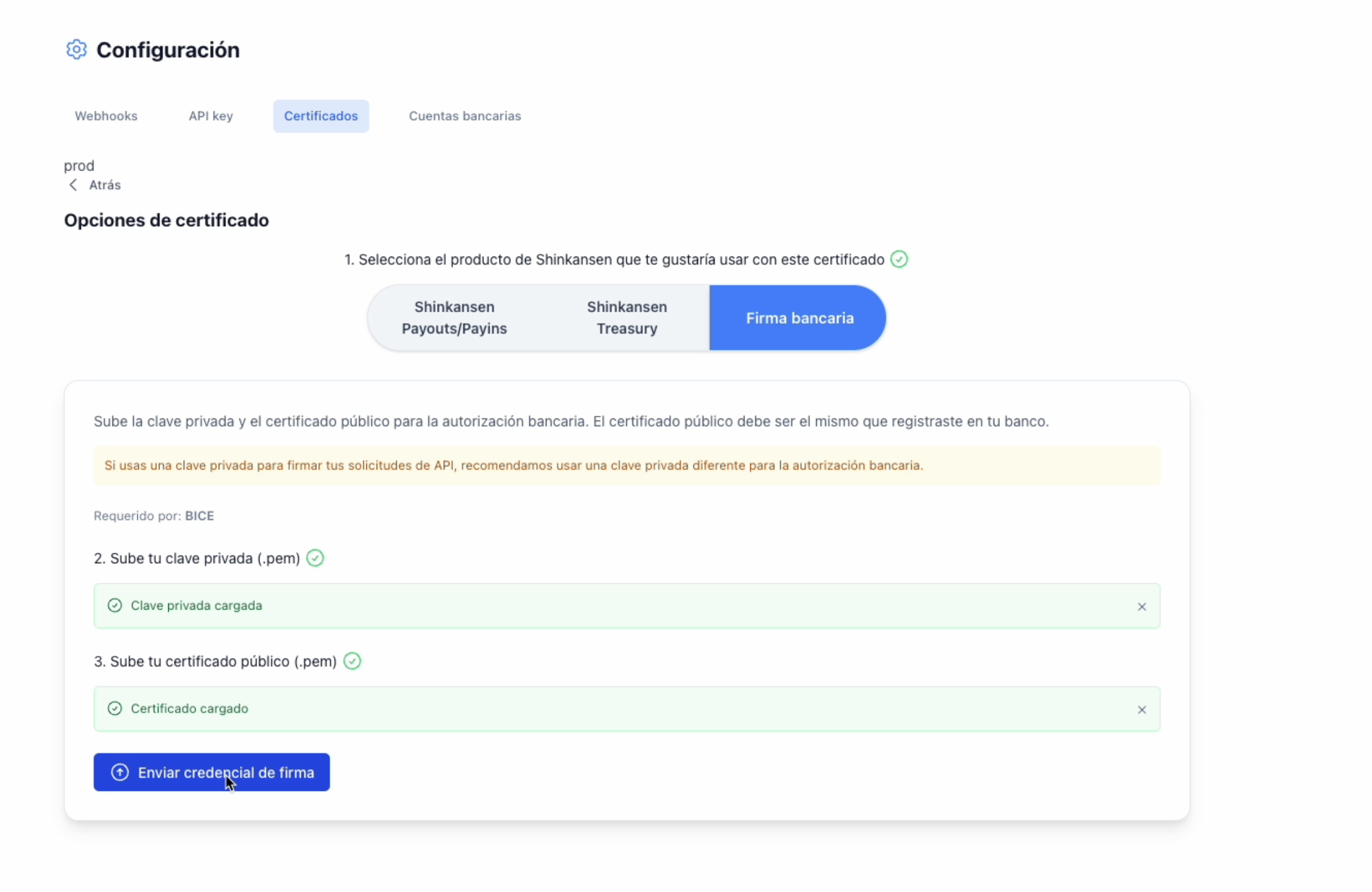Remove the loaded clave privada

coord(1141,607)
